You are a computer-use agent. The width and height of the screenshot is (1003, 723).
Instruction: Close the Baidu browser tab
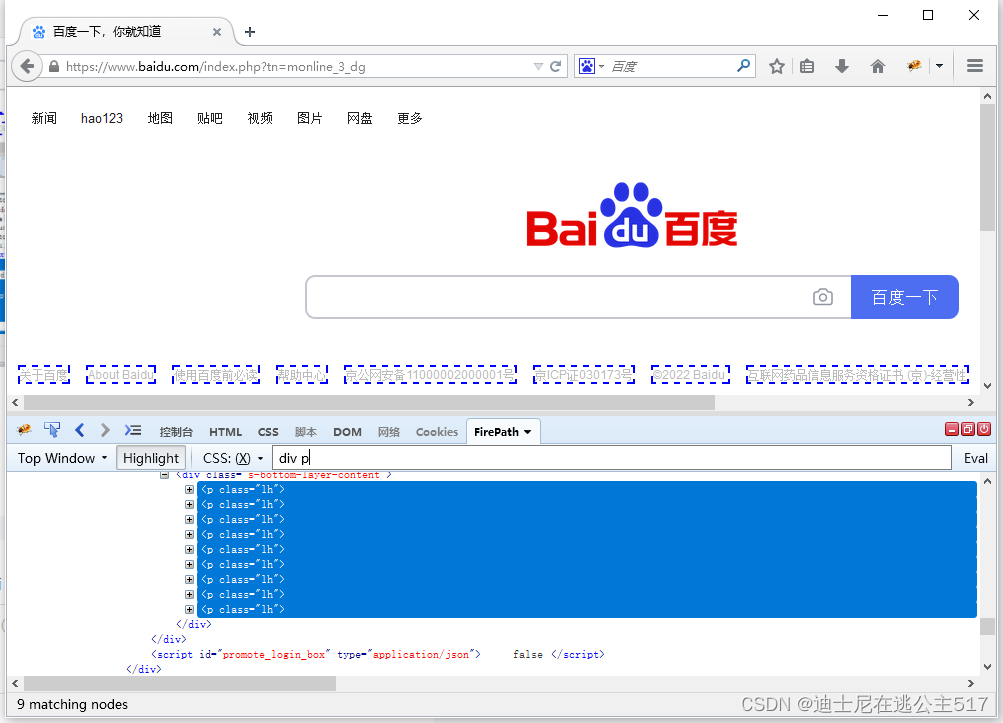(217, 32)
